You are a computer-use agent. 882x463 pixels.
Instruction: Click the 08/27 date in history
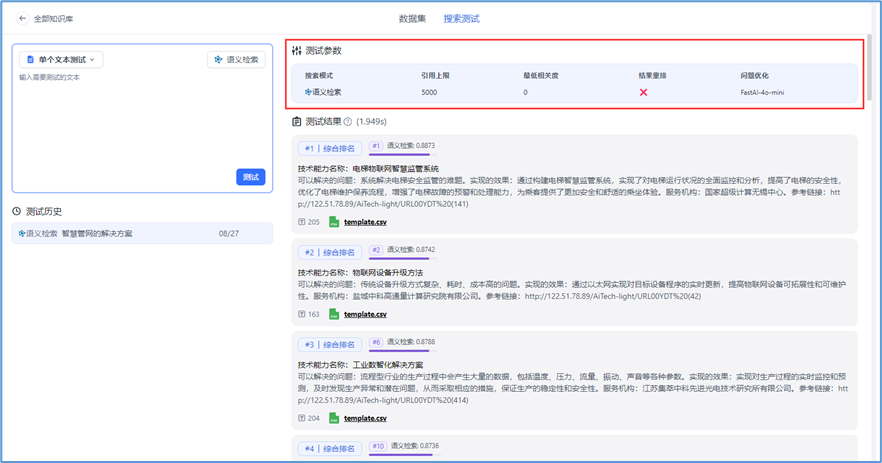(x=228, y=233)
